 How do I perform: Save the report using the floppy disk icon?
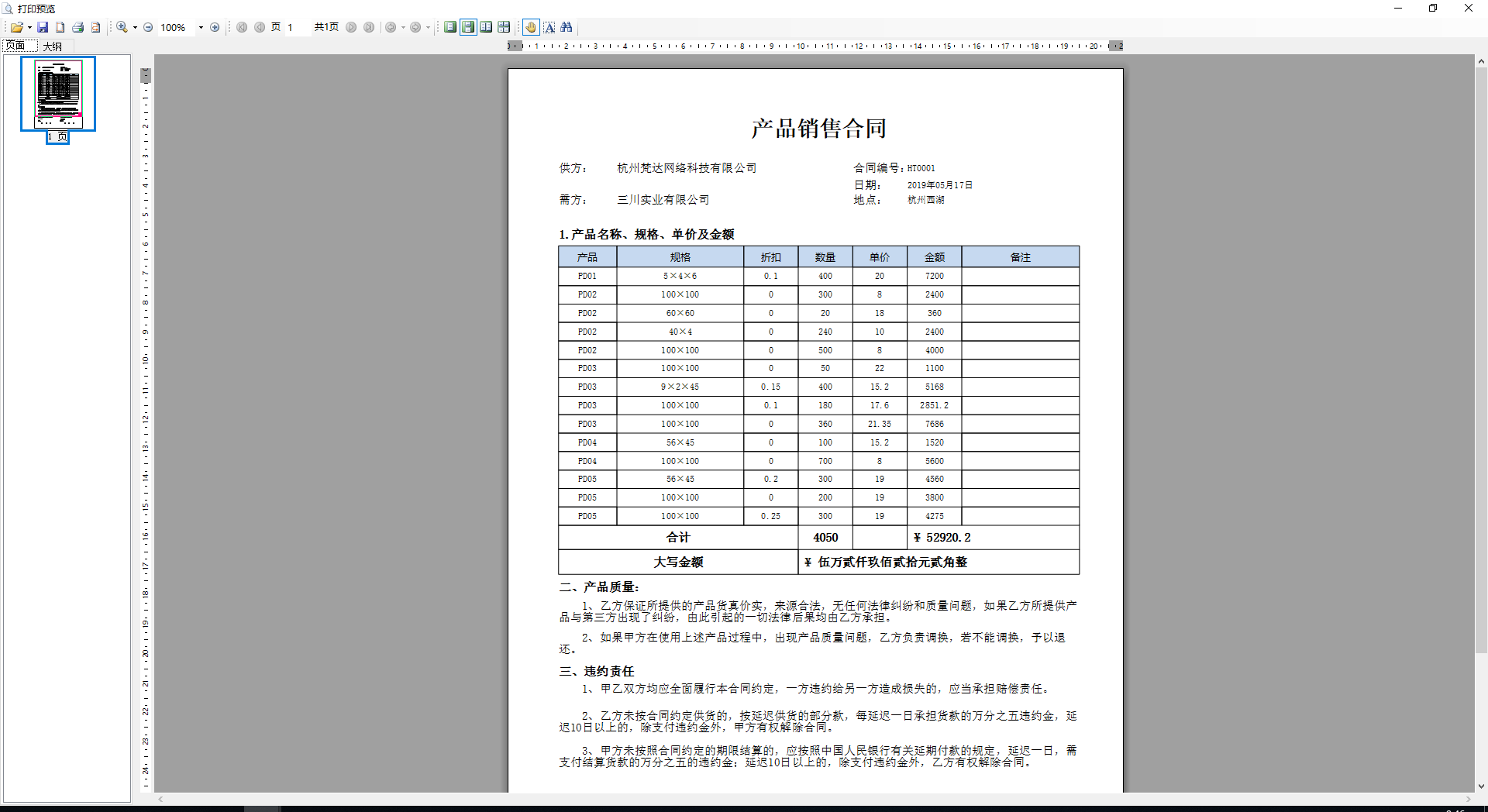[x=43, y=27]
